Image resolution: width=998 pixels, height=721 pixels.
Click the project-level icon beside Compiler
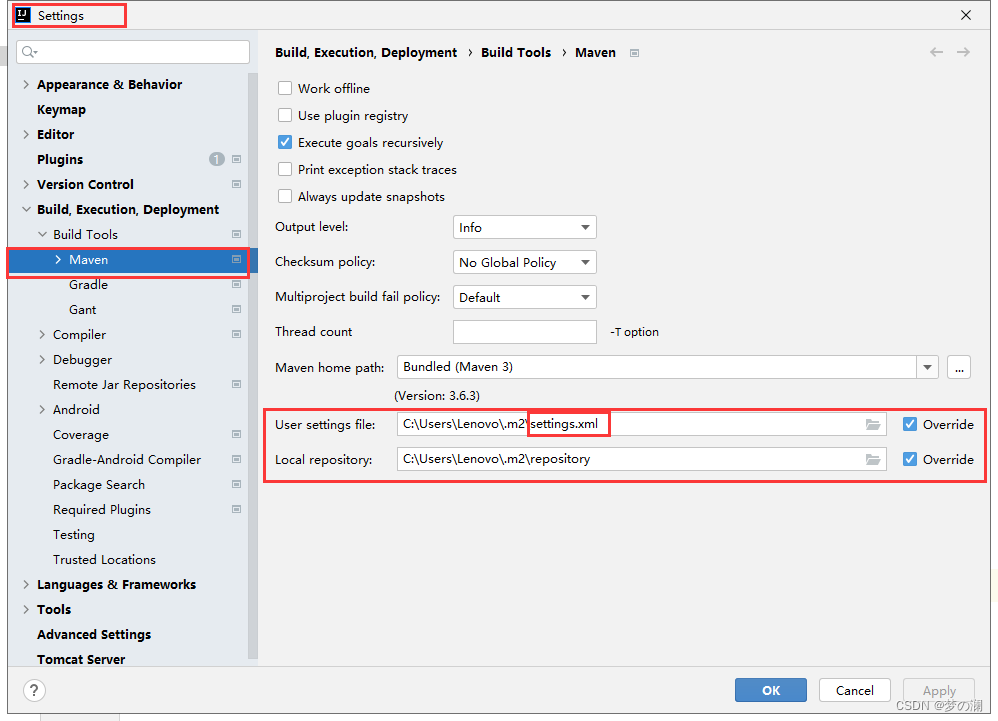tap(236, 334)
